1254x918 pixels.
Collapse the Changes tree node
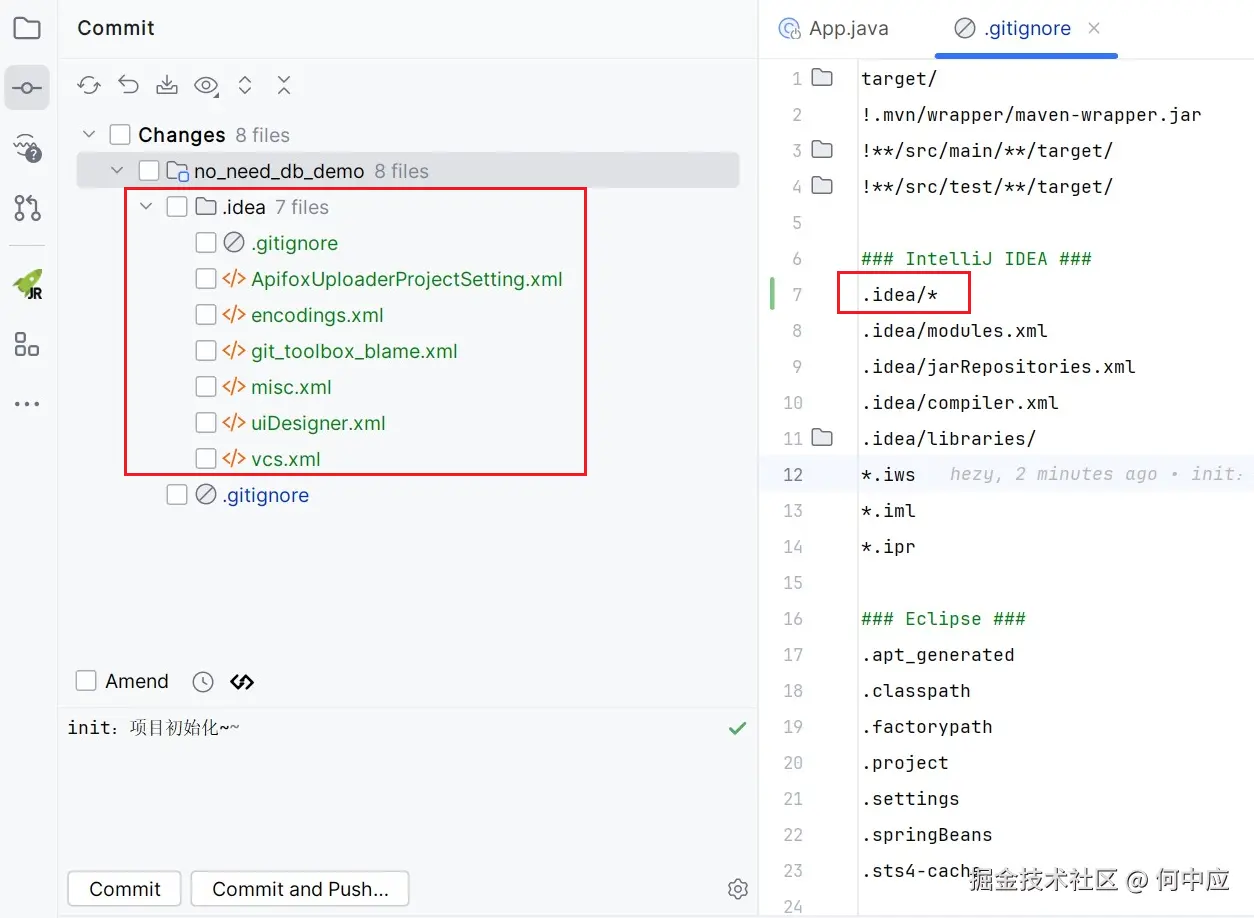coord(89,135)
